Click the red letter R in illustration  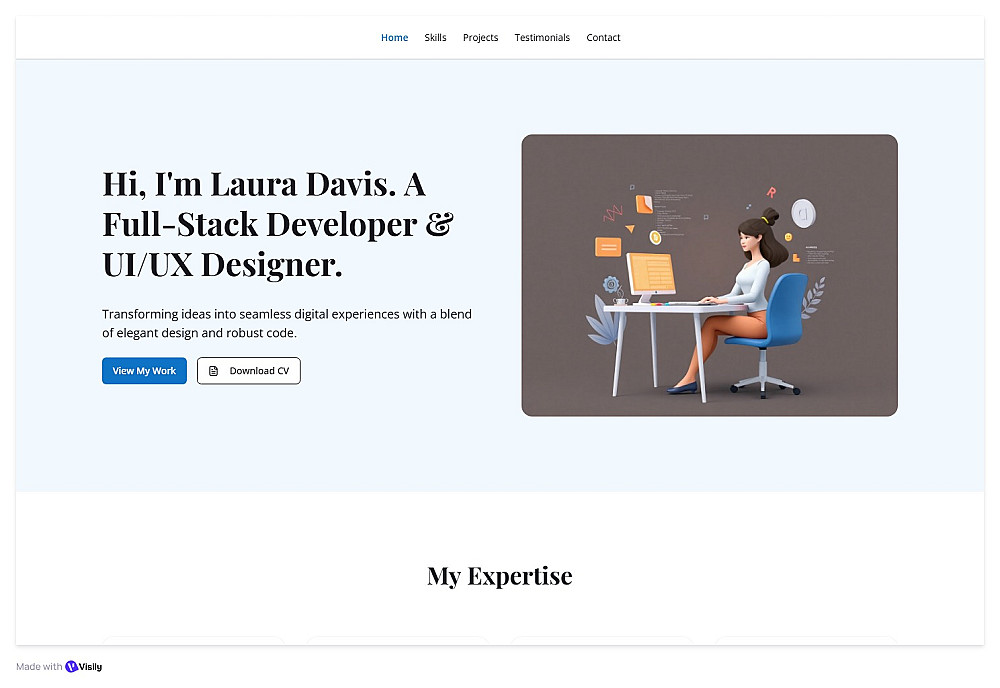point(771,192)
